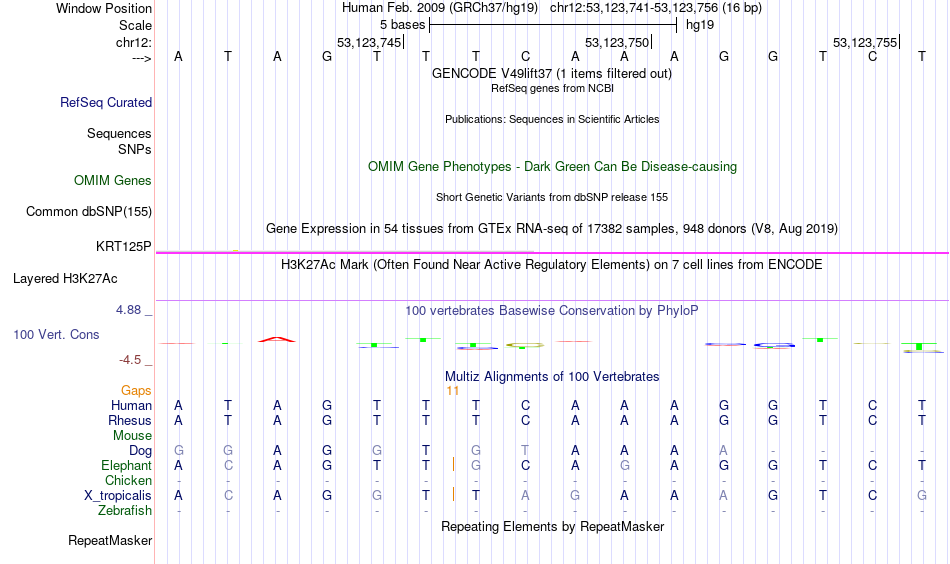This screenshot has height=564, width=950.
Task: Click the Sequences track label
Action: pyautogui.click(x=119, y=133)
